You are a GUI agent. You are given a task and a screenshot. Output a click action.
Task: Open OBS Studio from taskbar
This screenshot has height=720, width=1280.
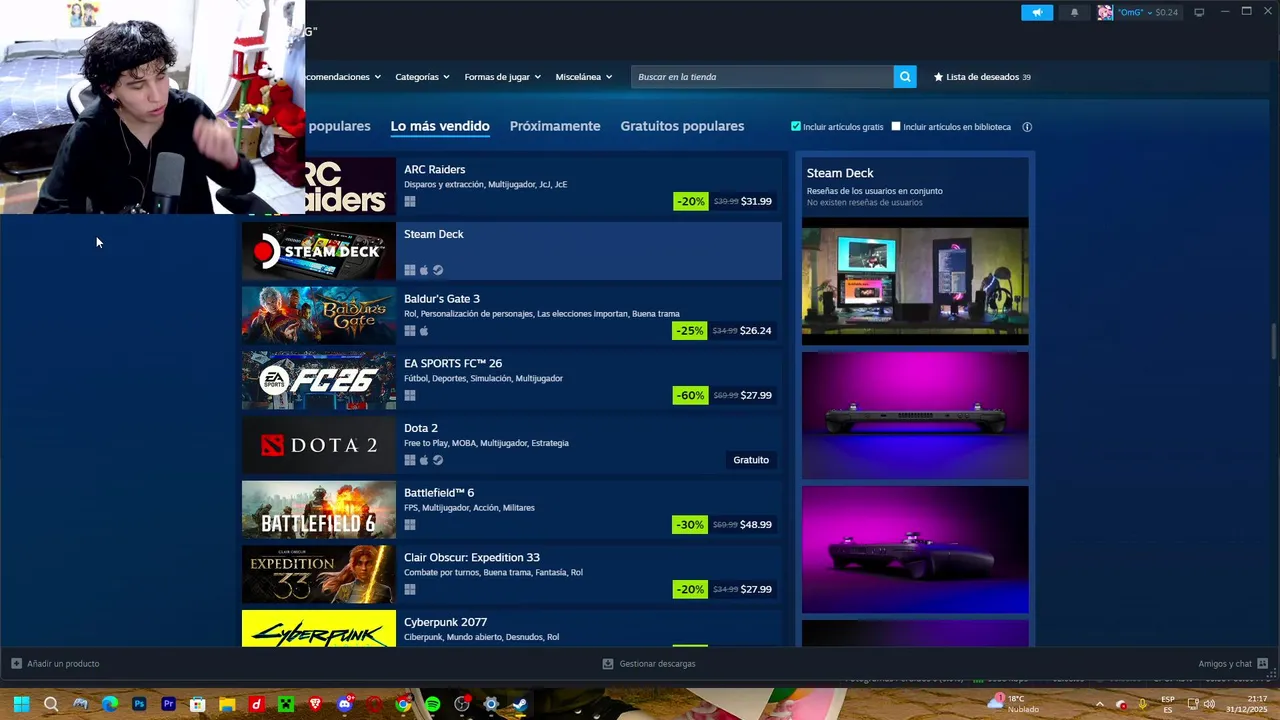pyautogui.click(x=462, y=704)
